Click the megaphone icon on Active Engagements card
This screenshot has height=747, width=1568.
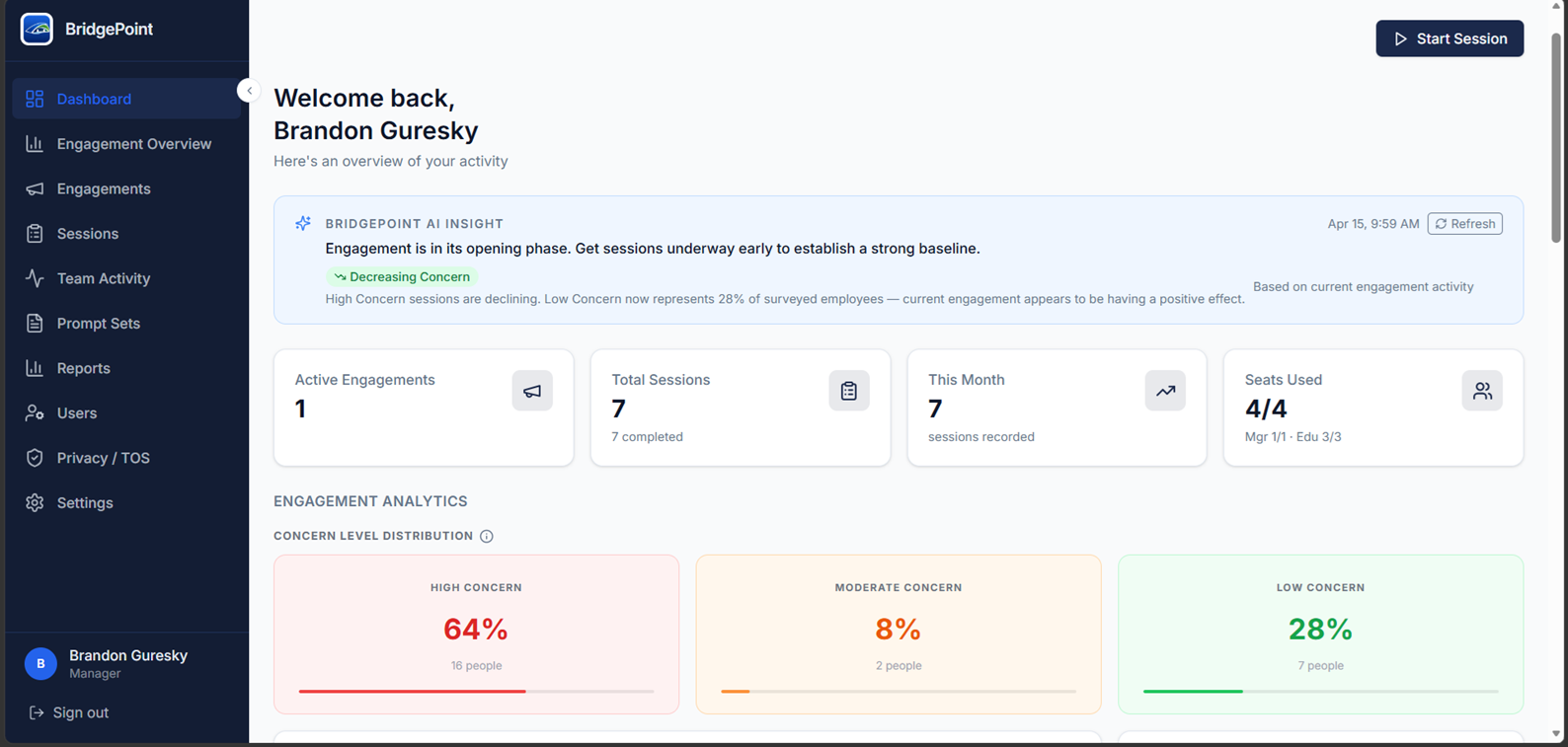click(x=532, y=391)
